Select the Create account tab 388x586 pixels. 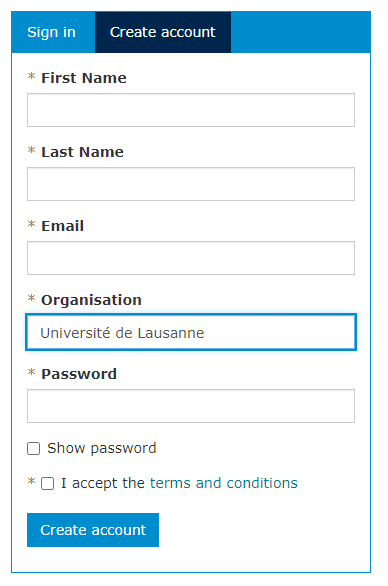[163, 32]
